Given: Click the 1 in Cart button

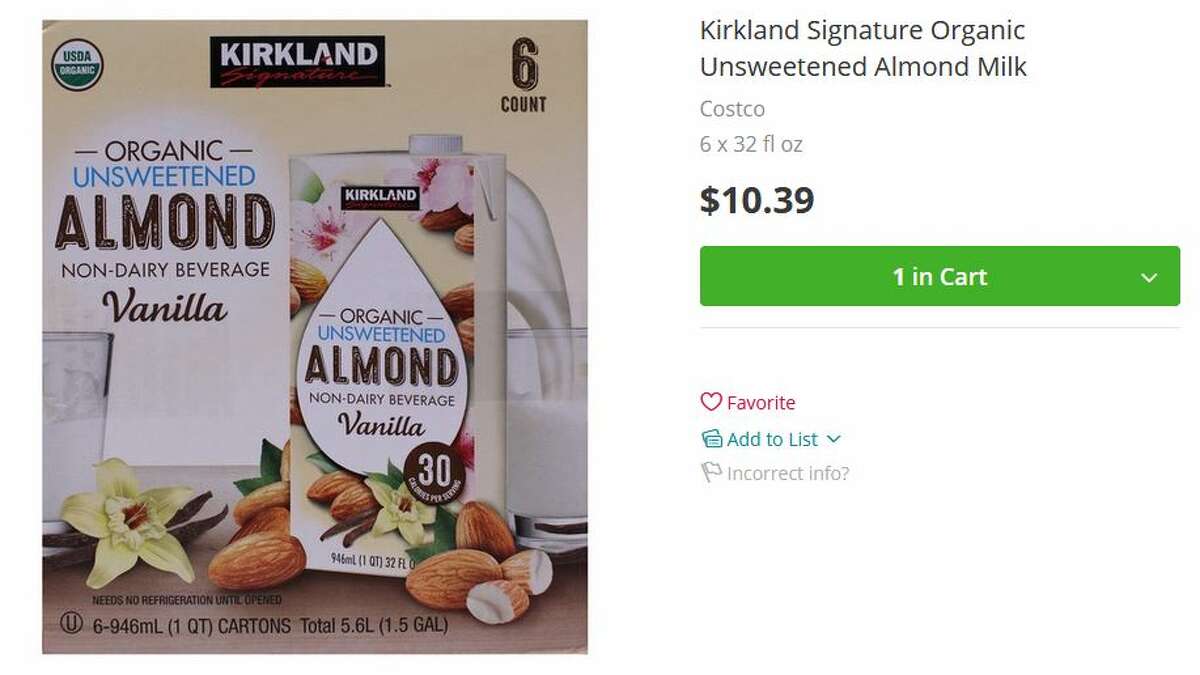Looking at the screenshot, I should [938, 277].
